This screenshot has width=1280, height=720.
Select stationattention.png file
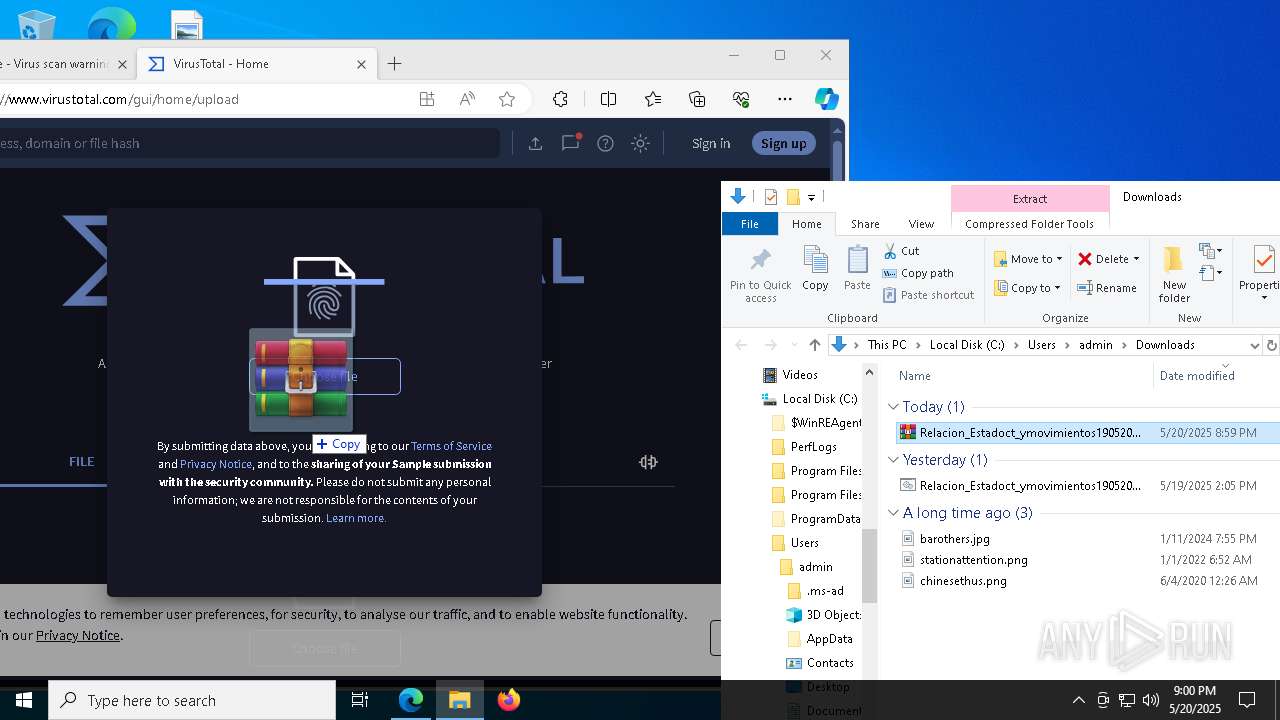[973, 560]
